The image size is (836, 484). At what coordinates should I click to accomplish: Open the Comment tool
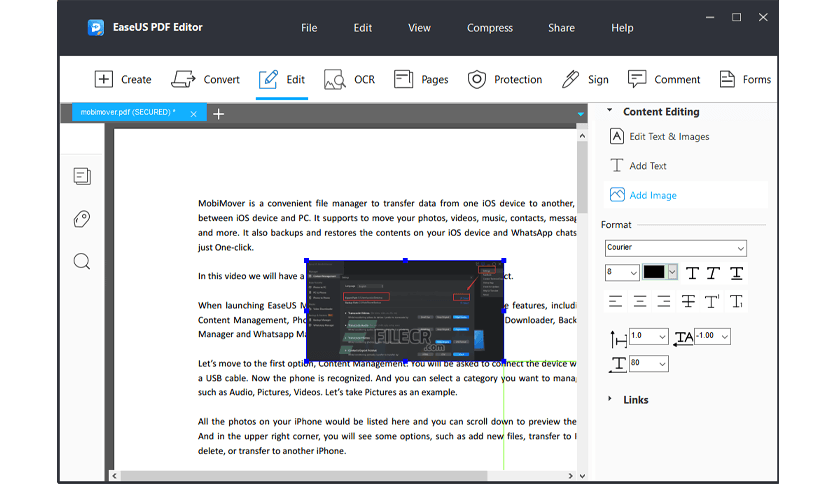(x=664, y=79)
